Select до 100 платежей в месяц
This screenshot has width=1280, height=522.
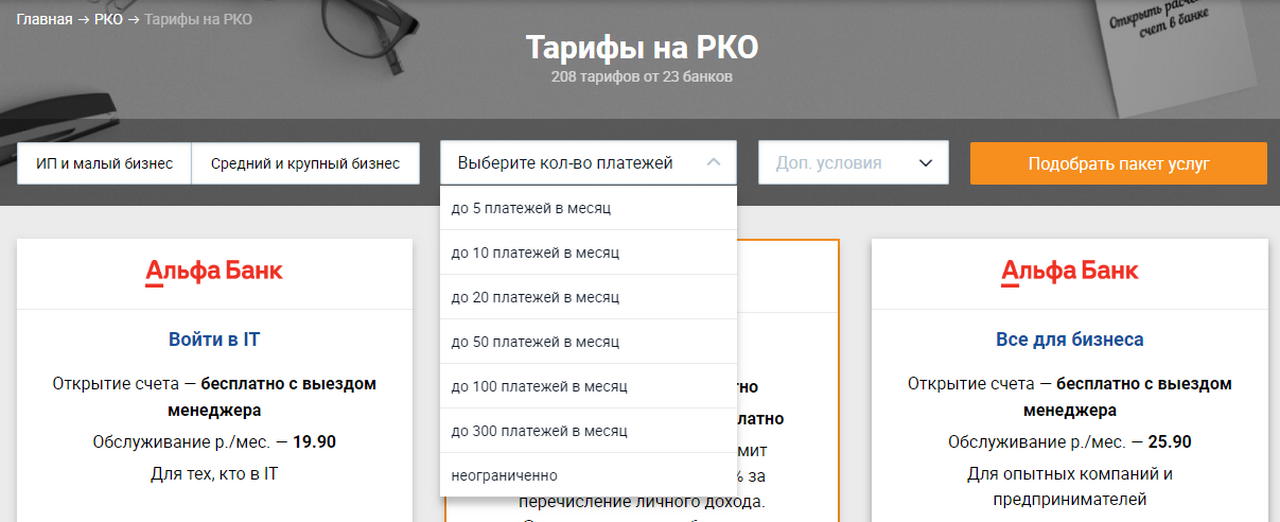[x=539, y=386]
